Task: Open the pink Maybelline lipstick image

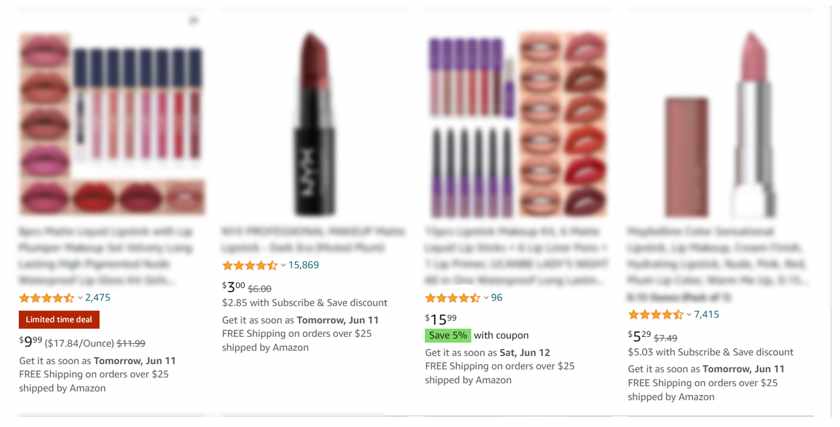Action: click(x=719, y=124)
